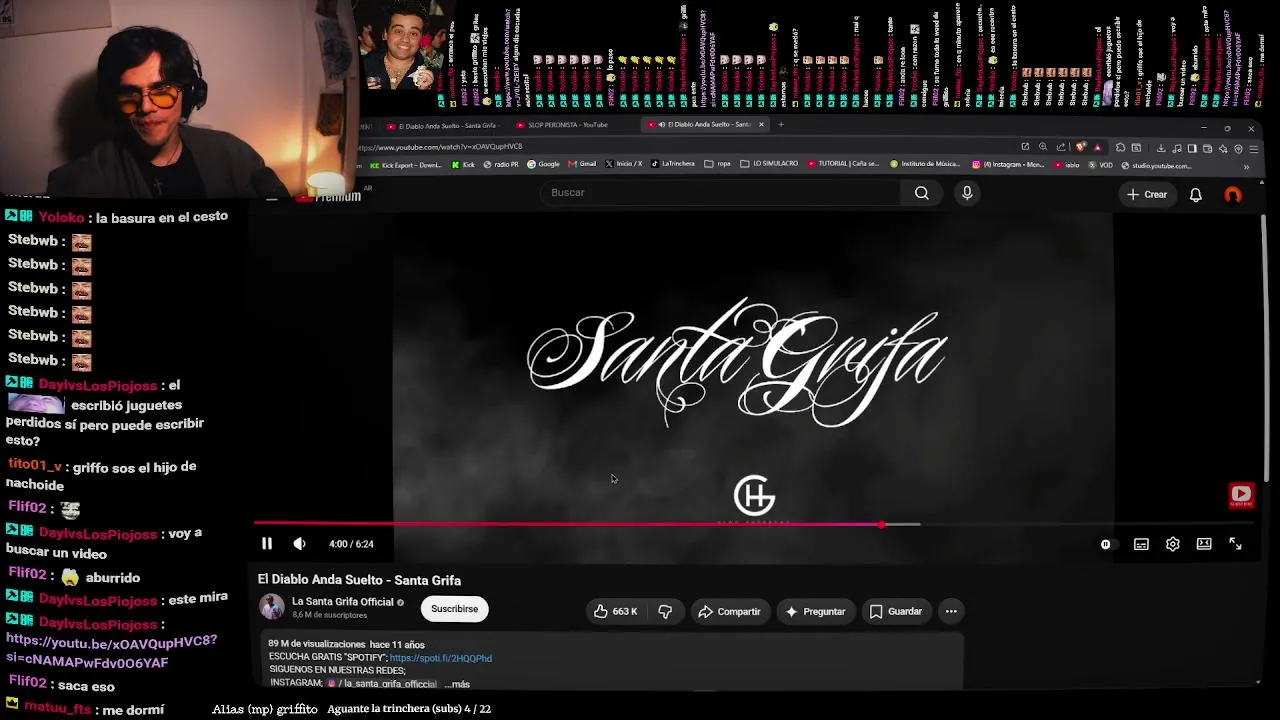Viewport: 1280px width, 720px height.
Task: Show more bookmarks with the chevron
Action: 1246,167
